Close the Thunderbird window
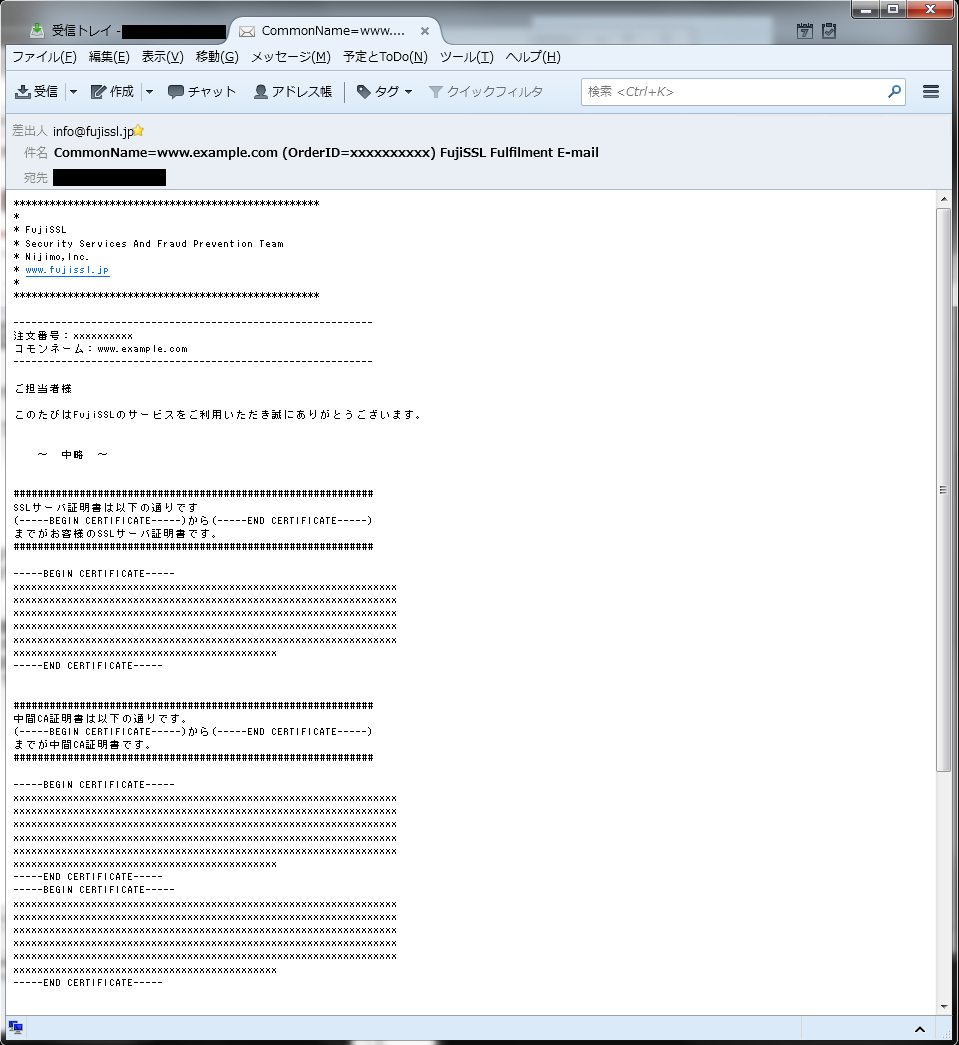The height and width of the screenshot is (1045, 959). tap(930, 9)
